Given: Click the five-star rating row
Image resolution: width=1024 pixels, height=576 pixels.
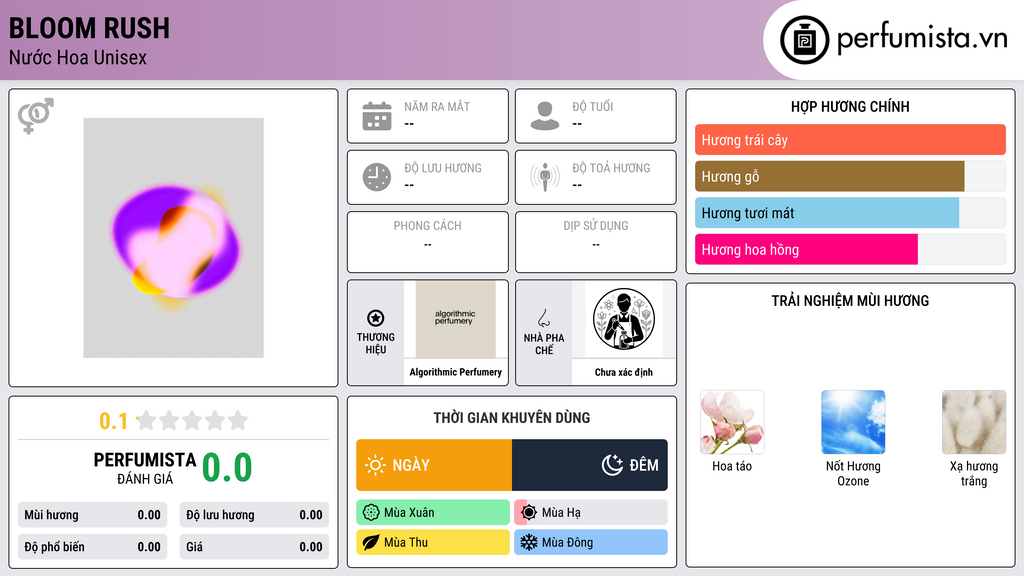Looking at the screenshot, I should click(x=193, y=421).
